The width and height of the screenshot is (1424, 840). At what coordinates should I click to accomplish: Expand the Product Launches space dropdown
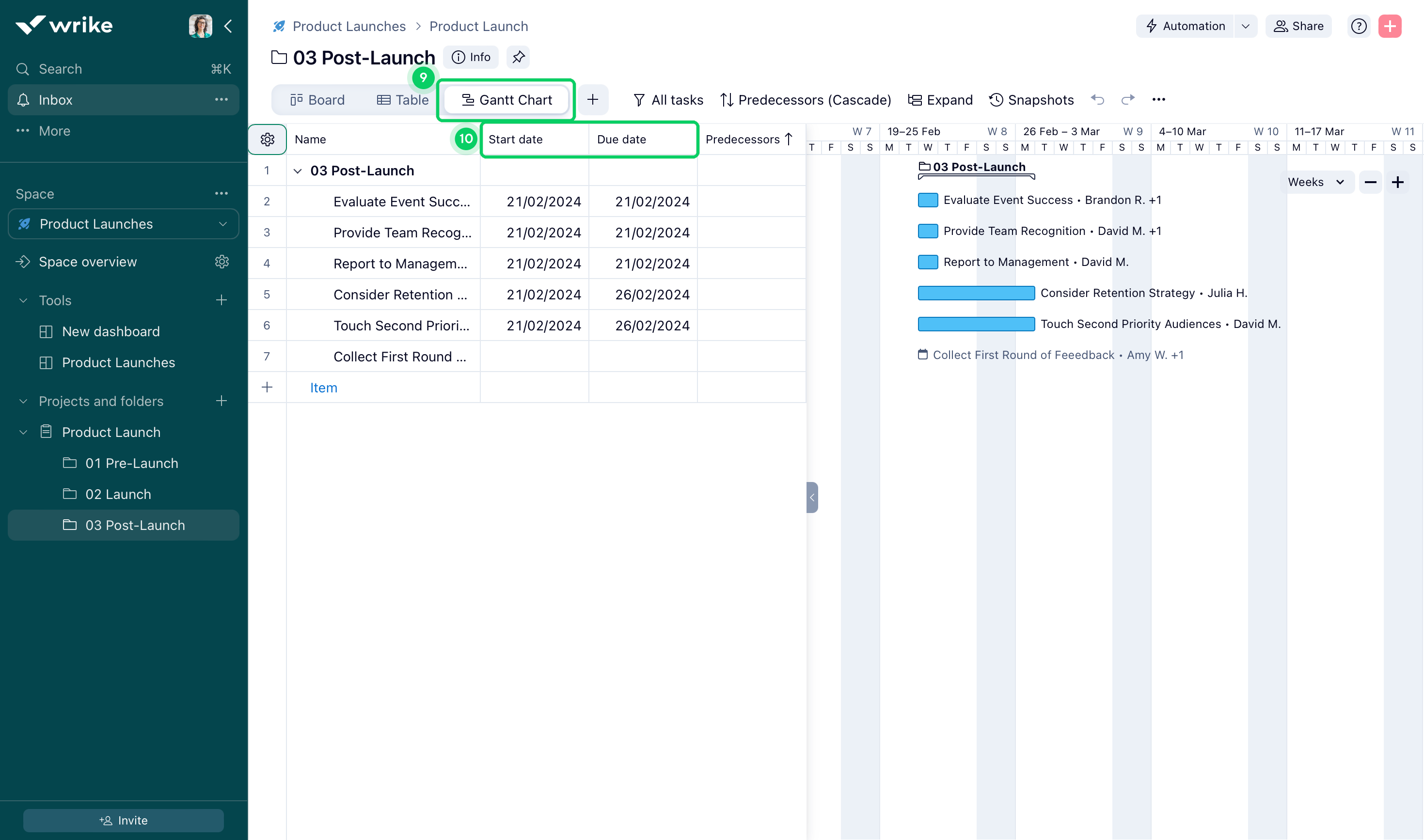(x=223, y=224)
